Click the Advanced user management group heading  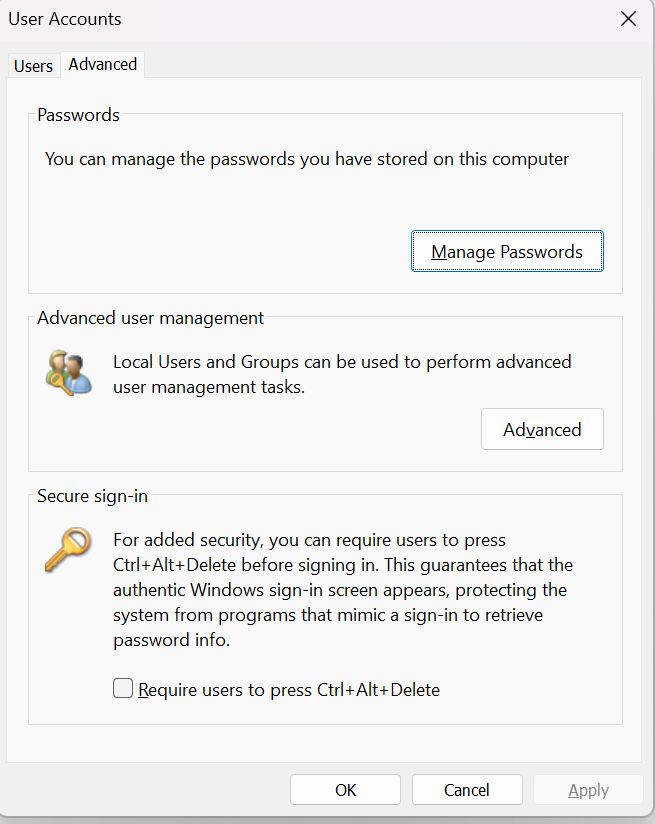150,318
